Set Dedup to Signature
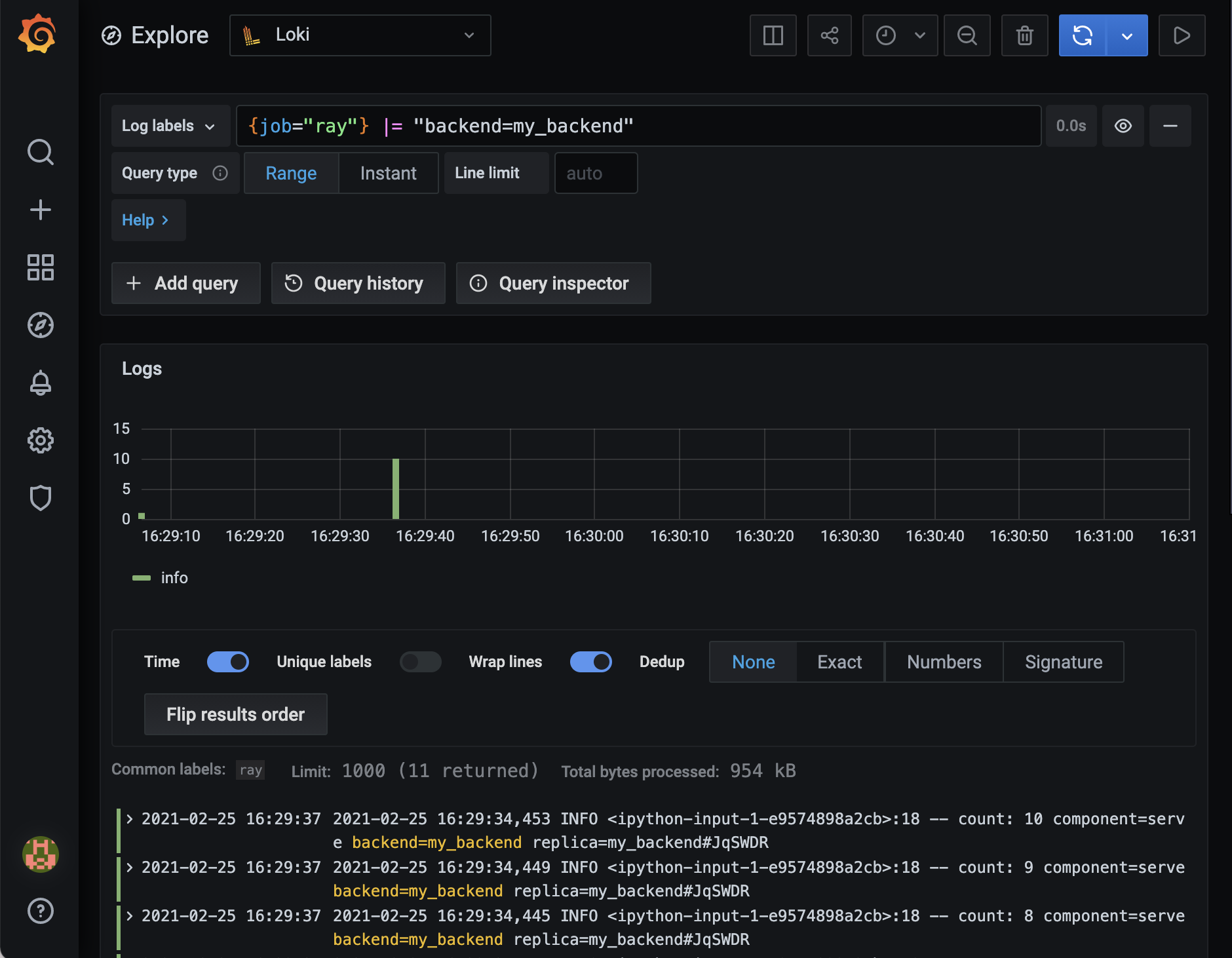The width and height of the screenshot is (1232, 958). point(1064,662)
